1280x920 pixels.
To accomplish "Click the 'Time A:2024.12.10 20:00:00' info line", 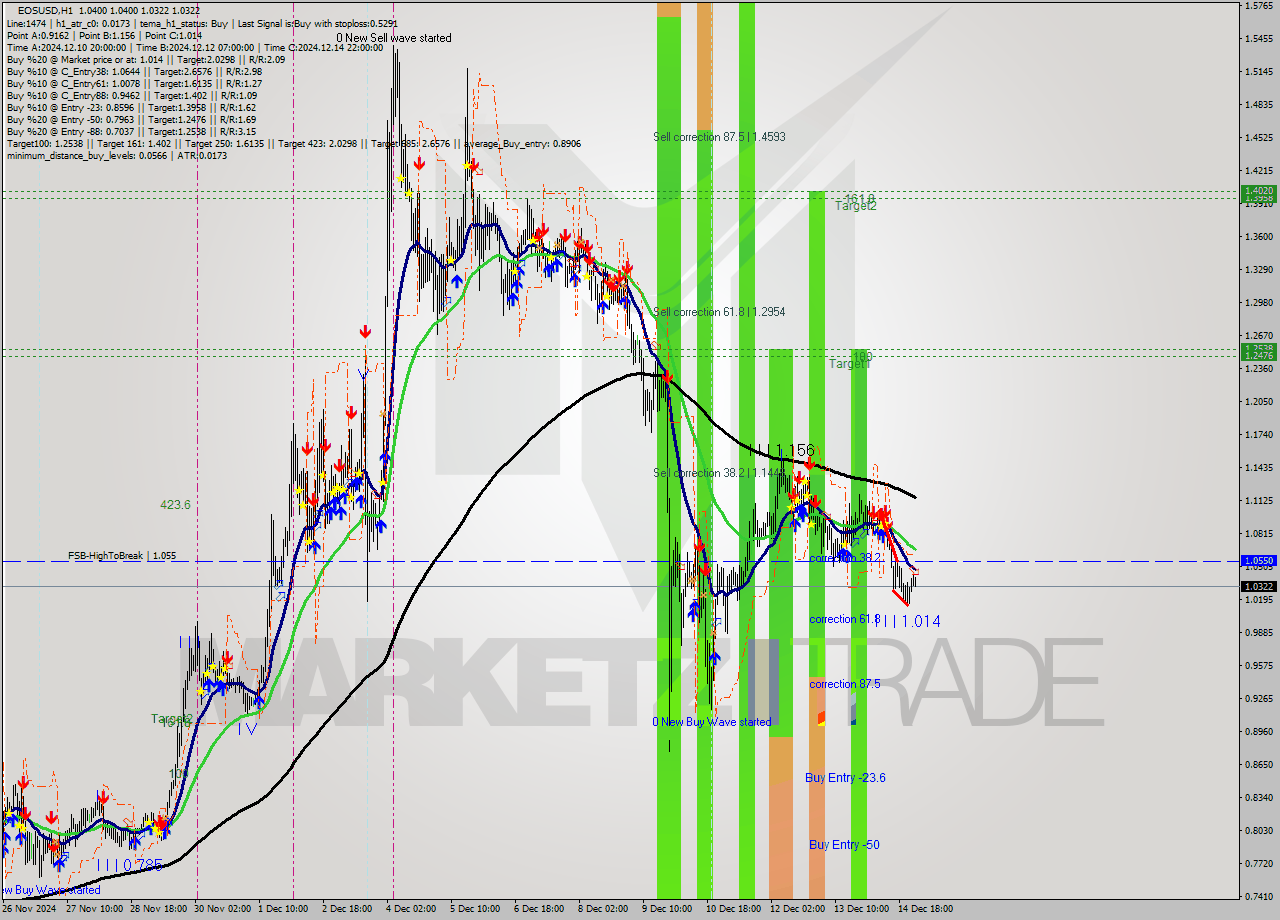I will [x=194, y=47].
